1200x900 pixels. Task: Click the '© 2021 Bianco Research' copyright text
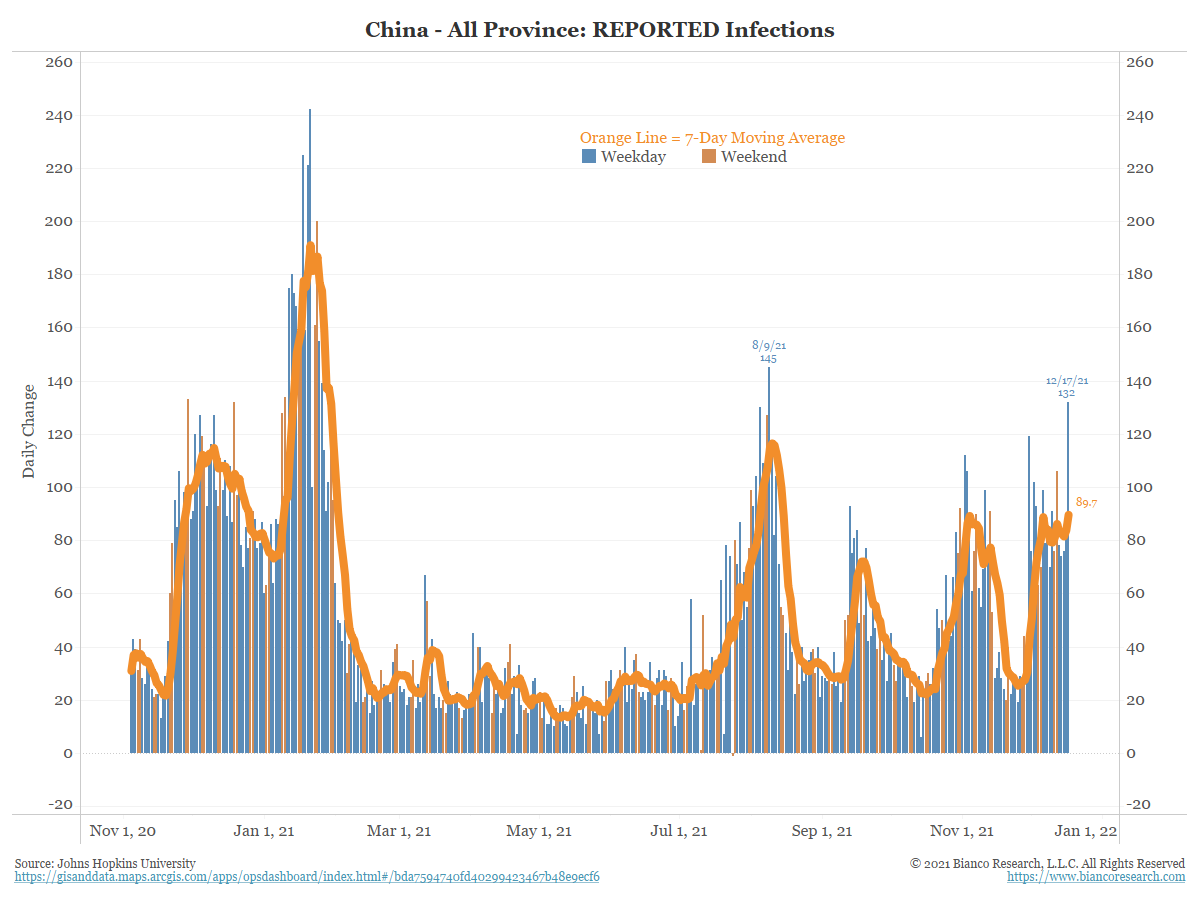[x=1048, y=863]
